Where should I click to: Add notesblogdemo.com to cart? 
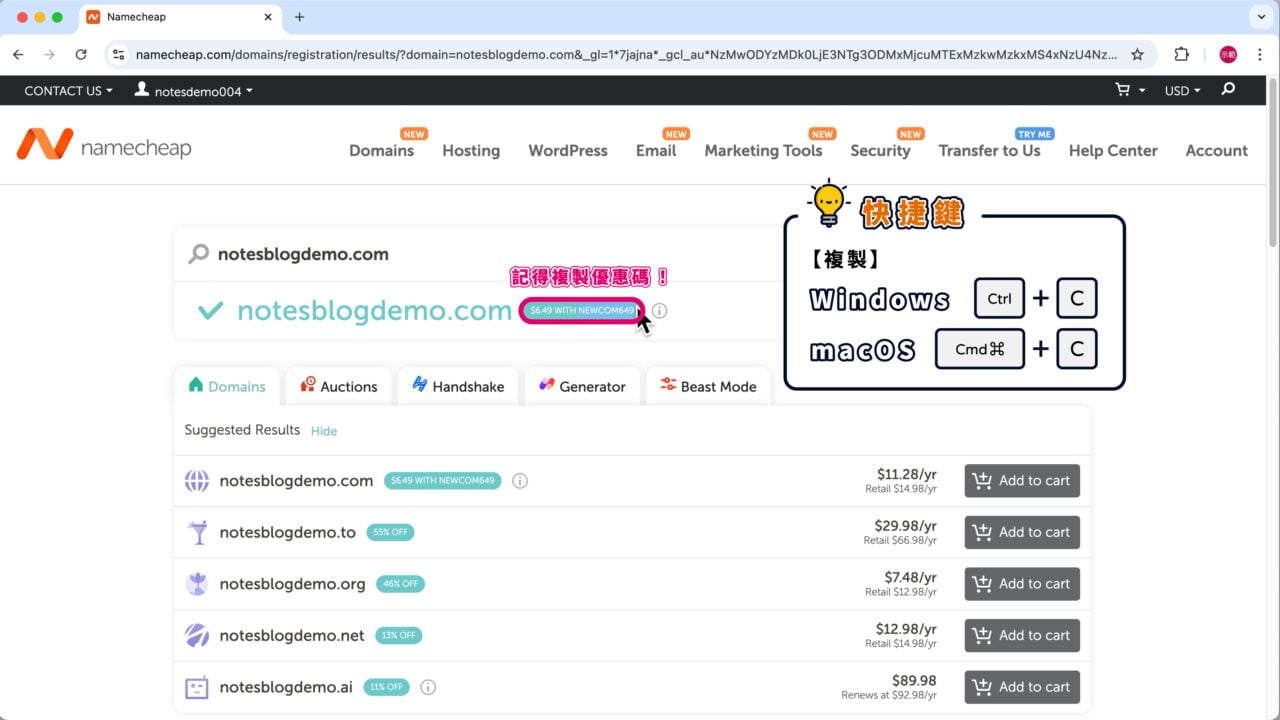tap(1022, 480)
